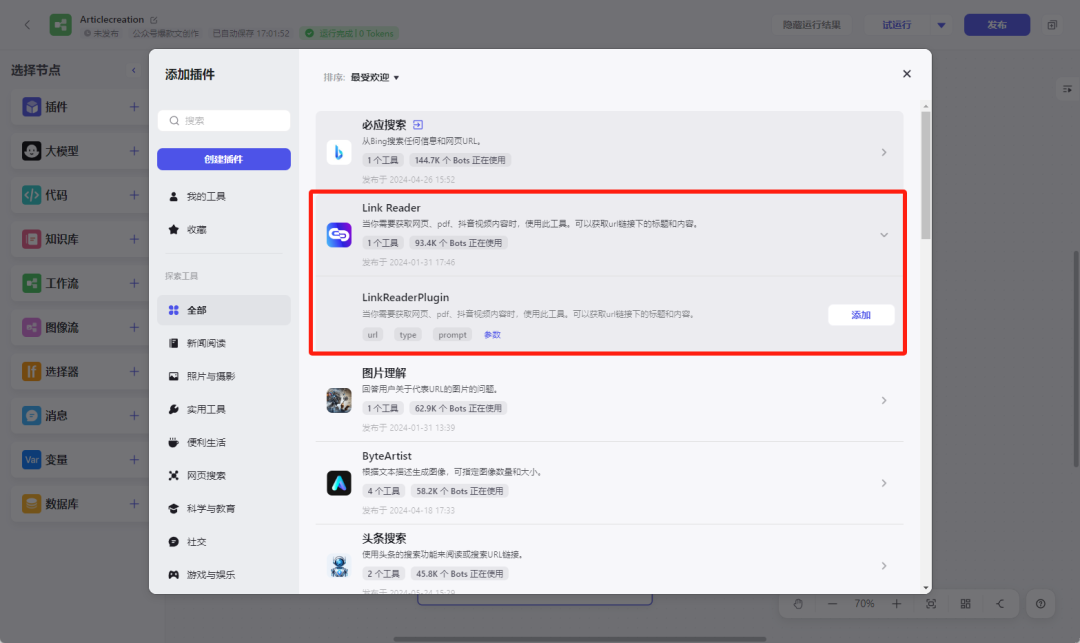The width and height of the screenshot is (1080, 643).
Task: Click the 变量 node icon
Action: [32, 459]
